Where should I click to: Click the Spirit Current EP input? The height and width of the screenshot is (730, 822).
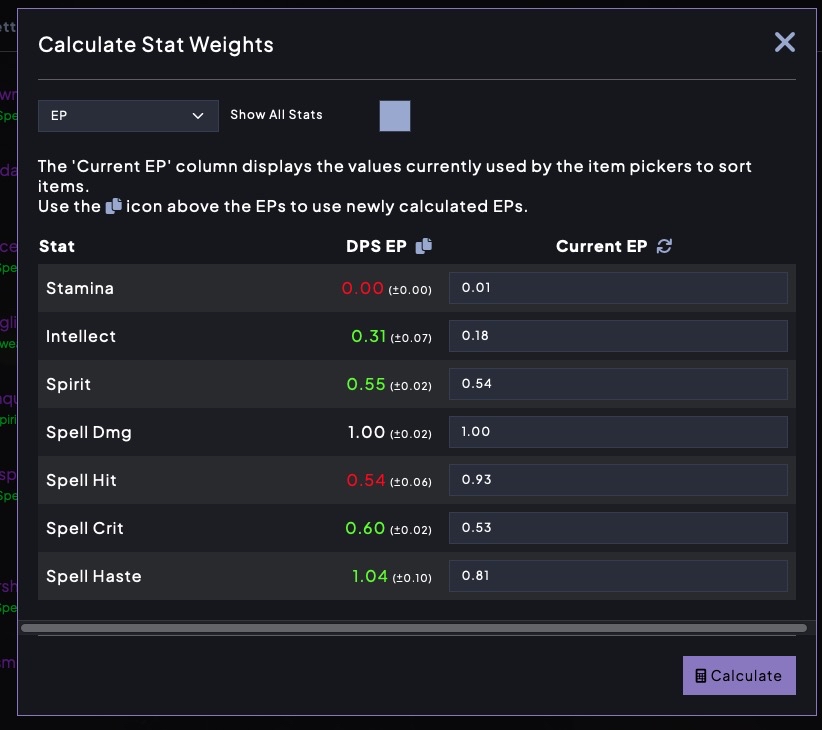click(618, 384)
